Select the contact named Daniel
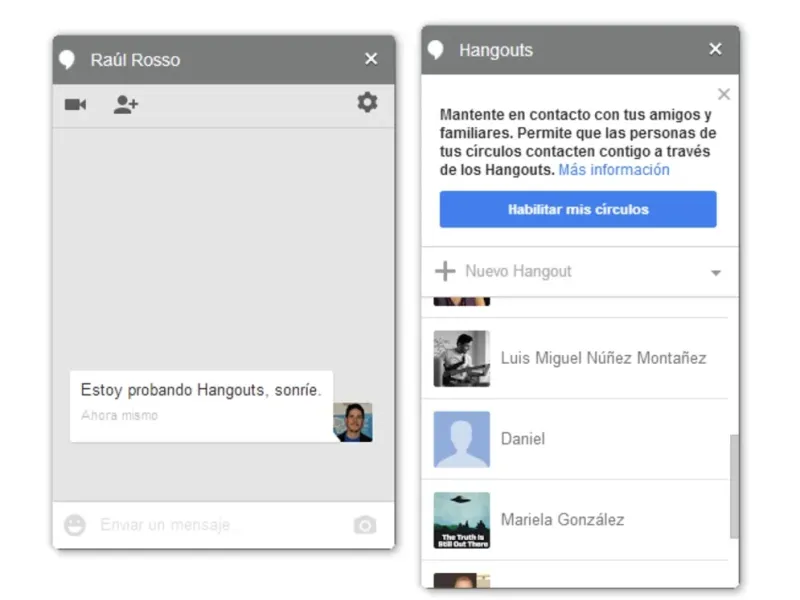Image resolution: width=800 pixels, height=600 pixels. 574,439
